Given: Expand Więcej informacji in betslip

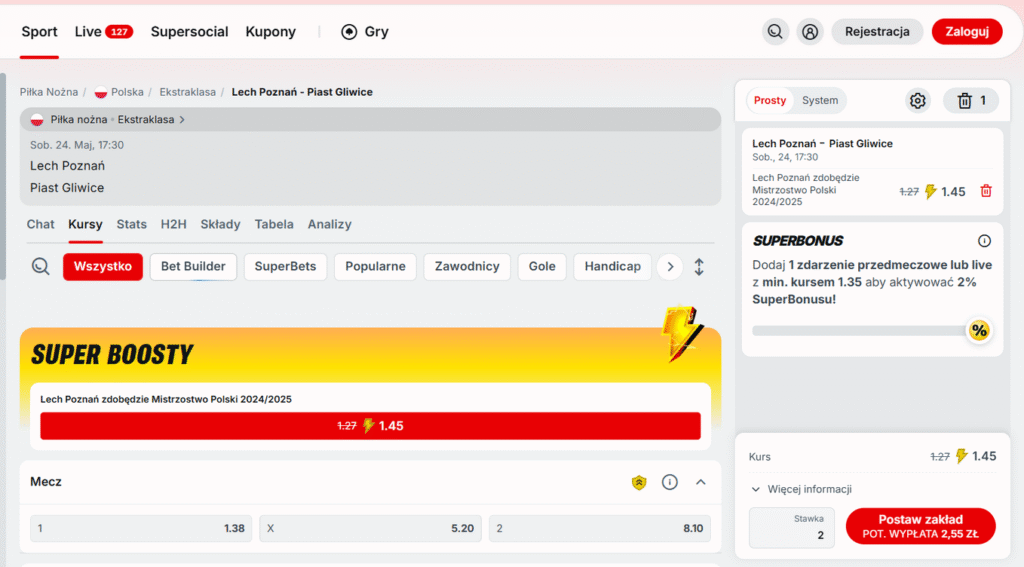Looking at the screenshot, I should [801, 489].
